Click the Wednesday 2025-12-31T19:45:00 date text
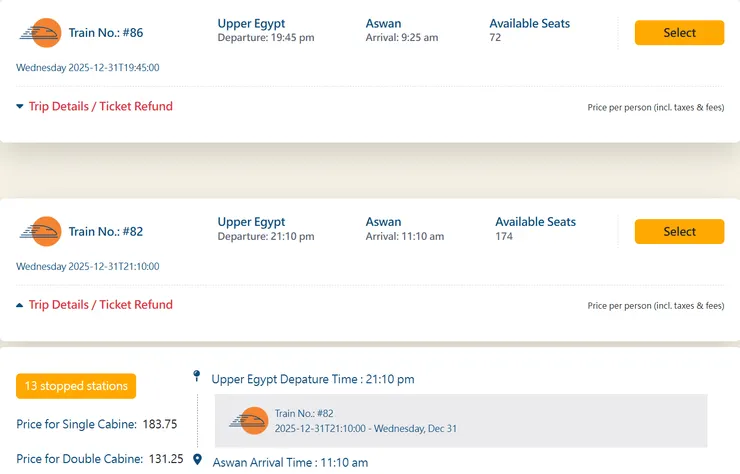This screenshot has height=474, width=740. point(88,68)
